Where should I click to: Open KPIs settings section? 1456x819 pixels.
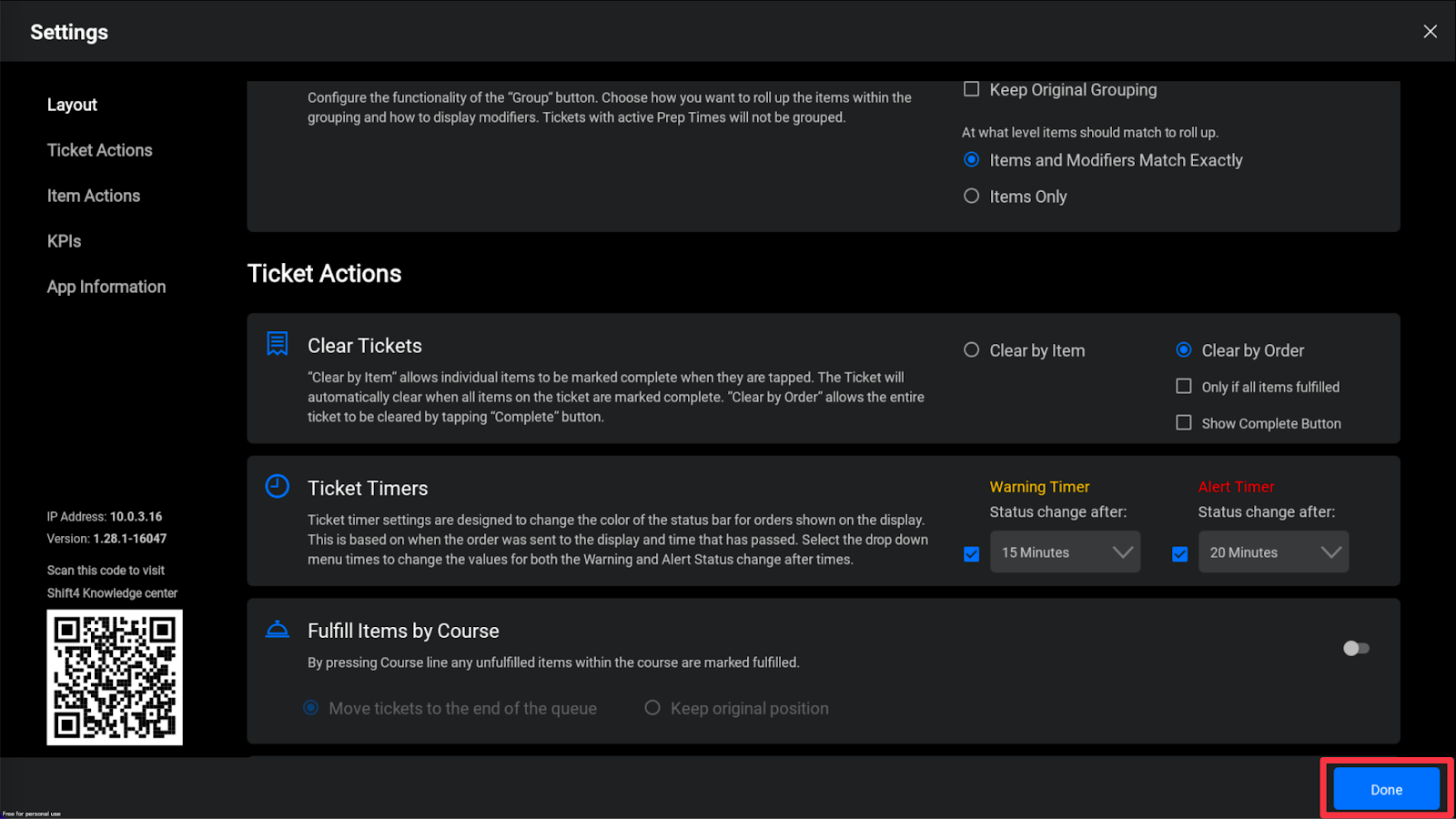click(65, 241)
